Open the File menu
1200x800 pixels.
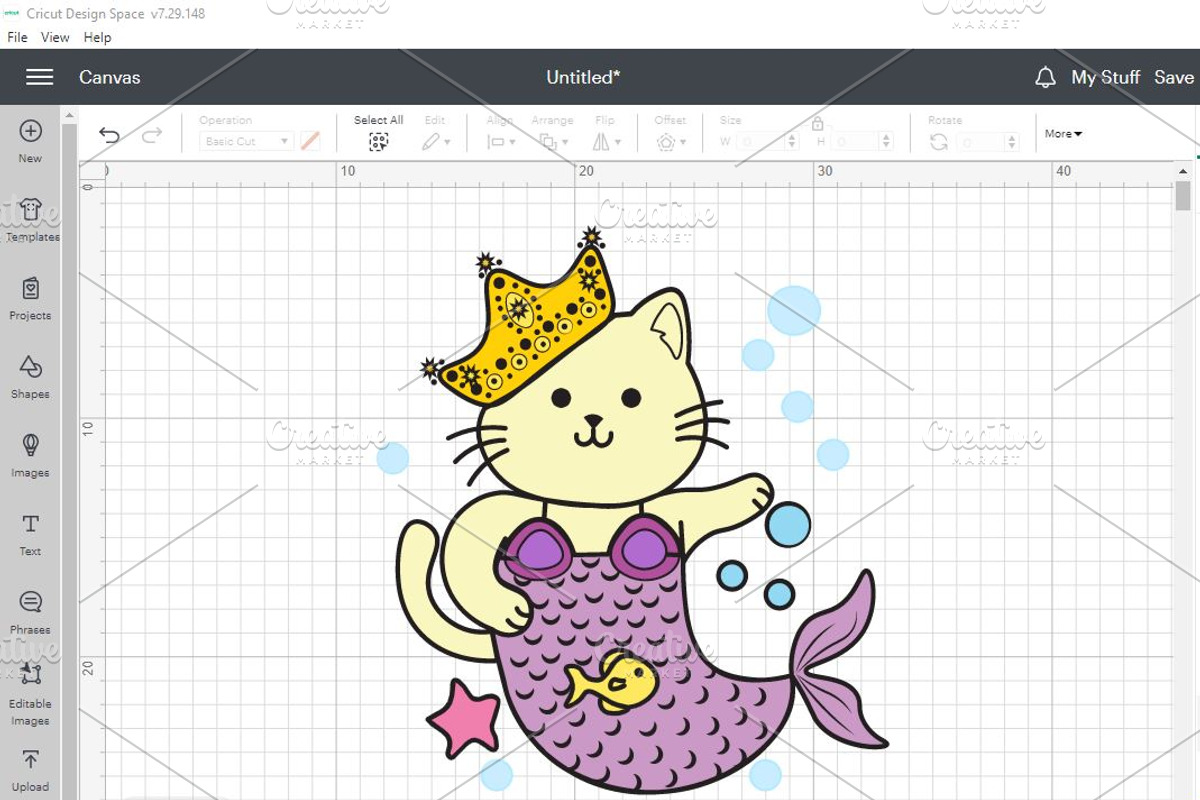click(18, 37)
